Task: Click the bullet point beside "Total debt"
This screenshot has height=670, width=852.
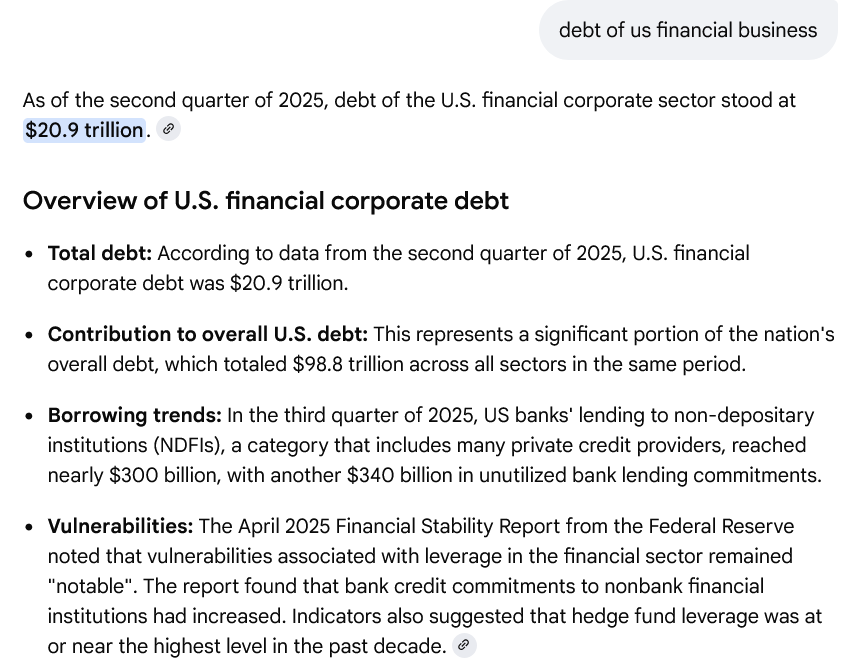Action: tap(30, 254)
